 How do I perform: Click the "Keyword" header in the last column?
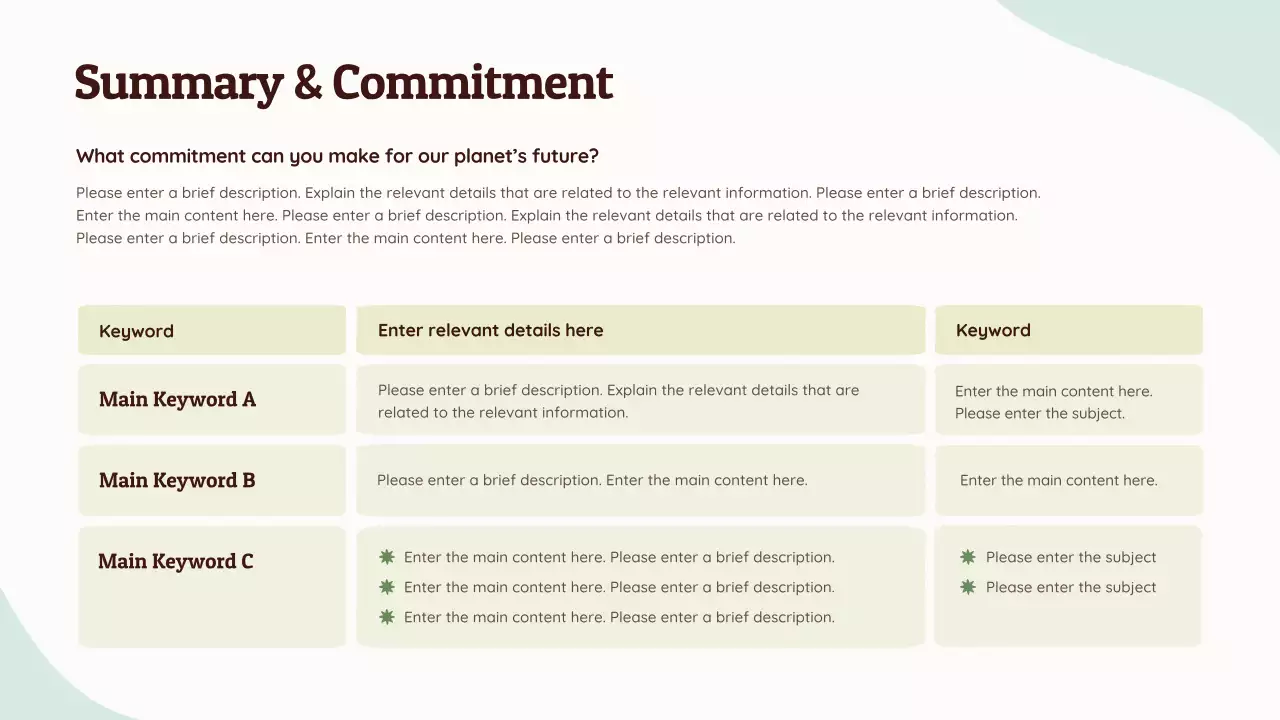point(993,330)
